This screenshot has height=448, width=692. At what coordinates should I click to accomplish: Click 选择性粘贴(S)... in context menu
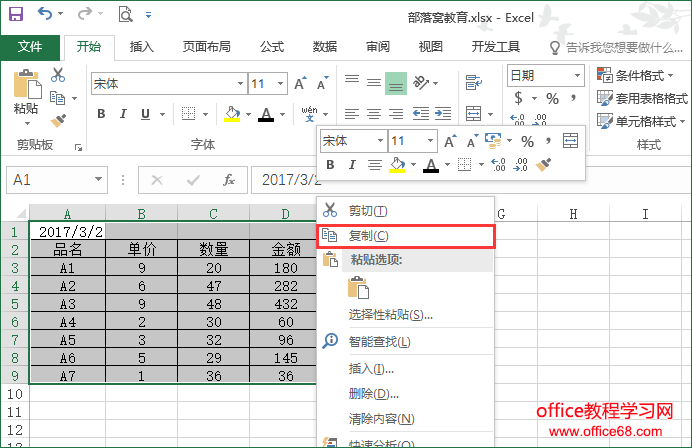(x=390, y=315)
